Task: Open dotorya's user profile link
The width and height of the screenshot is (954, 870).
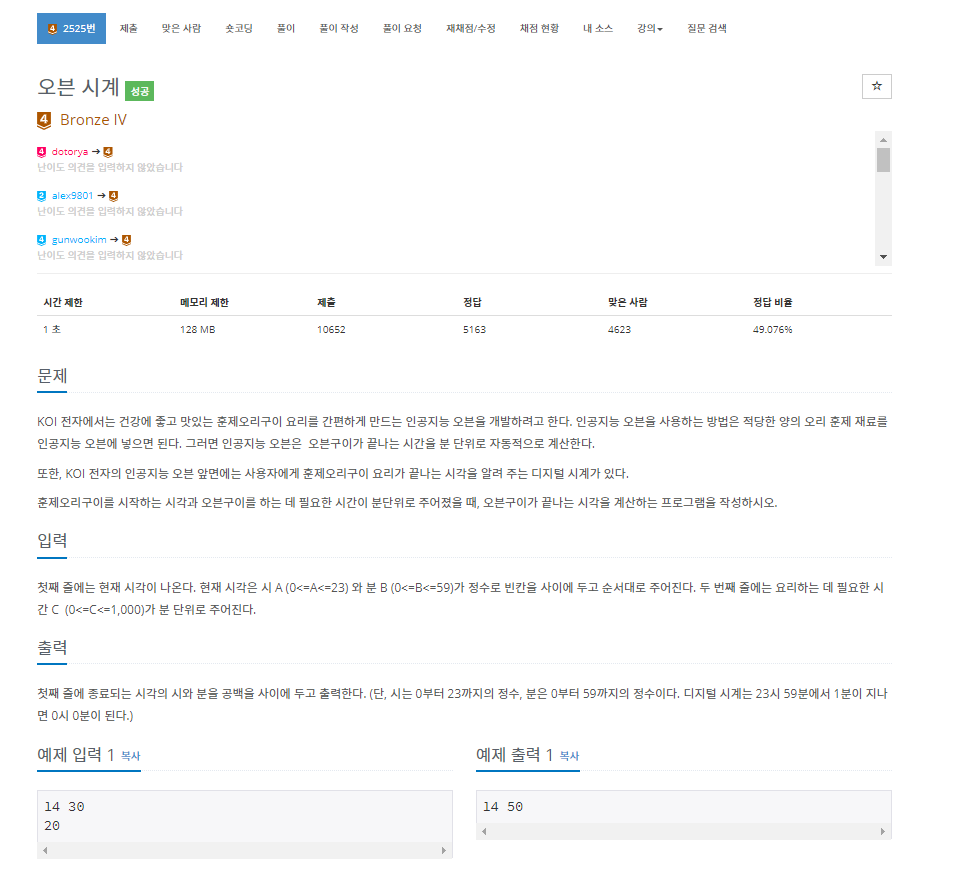Action: tap(70, 152)
